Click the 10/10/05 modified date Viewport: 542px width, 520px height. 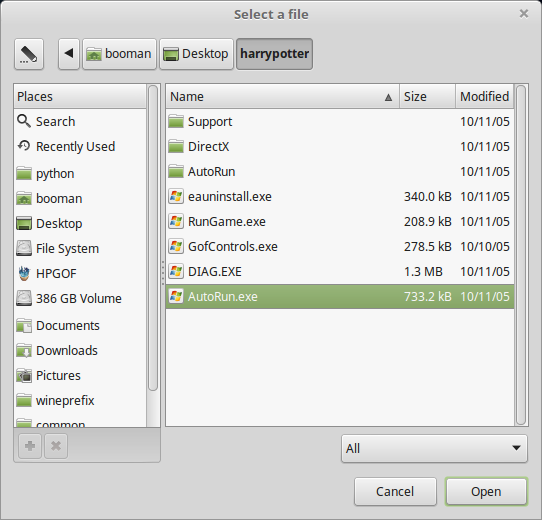click(x=485, y=247)
